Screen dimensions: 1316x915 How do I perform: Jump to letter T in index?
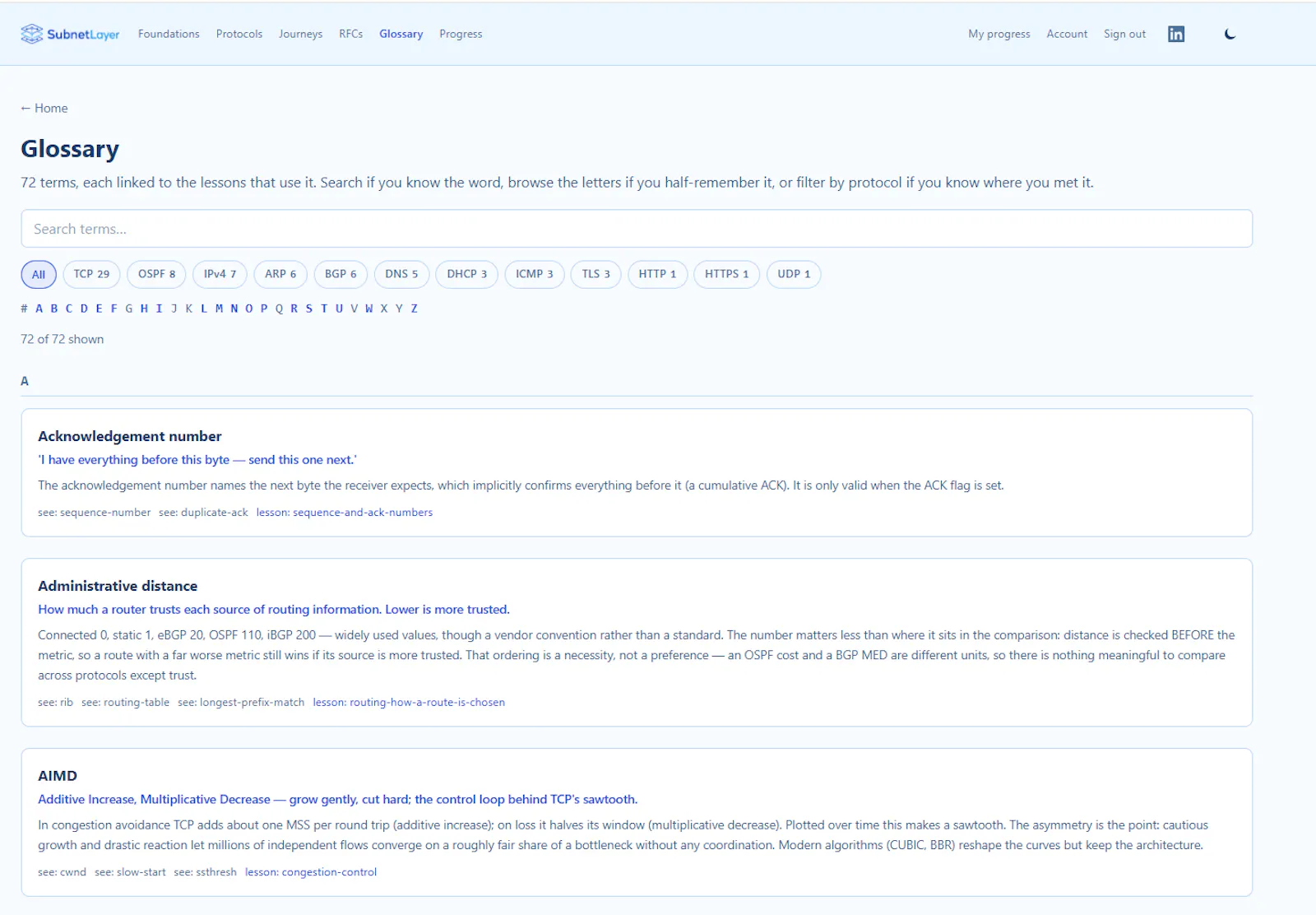324,309
